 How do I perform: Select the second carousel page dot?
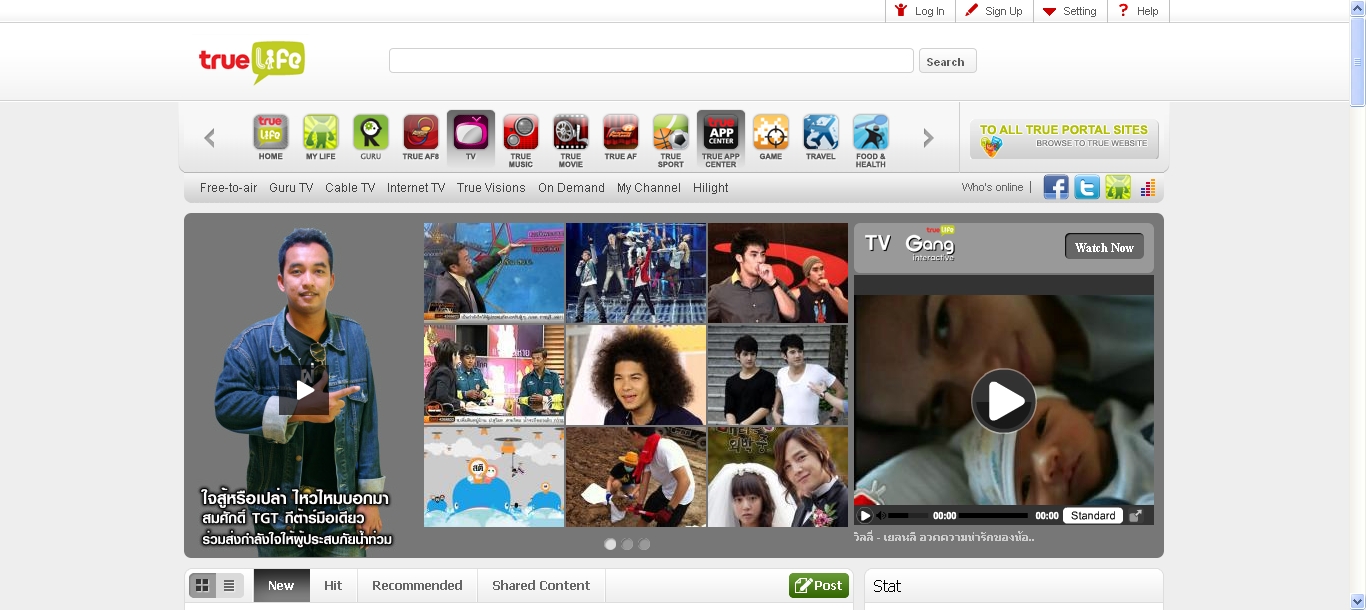(627, 544)
